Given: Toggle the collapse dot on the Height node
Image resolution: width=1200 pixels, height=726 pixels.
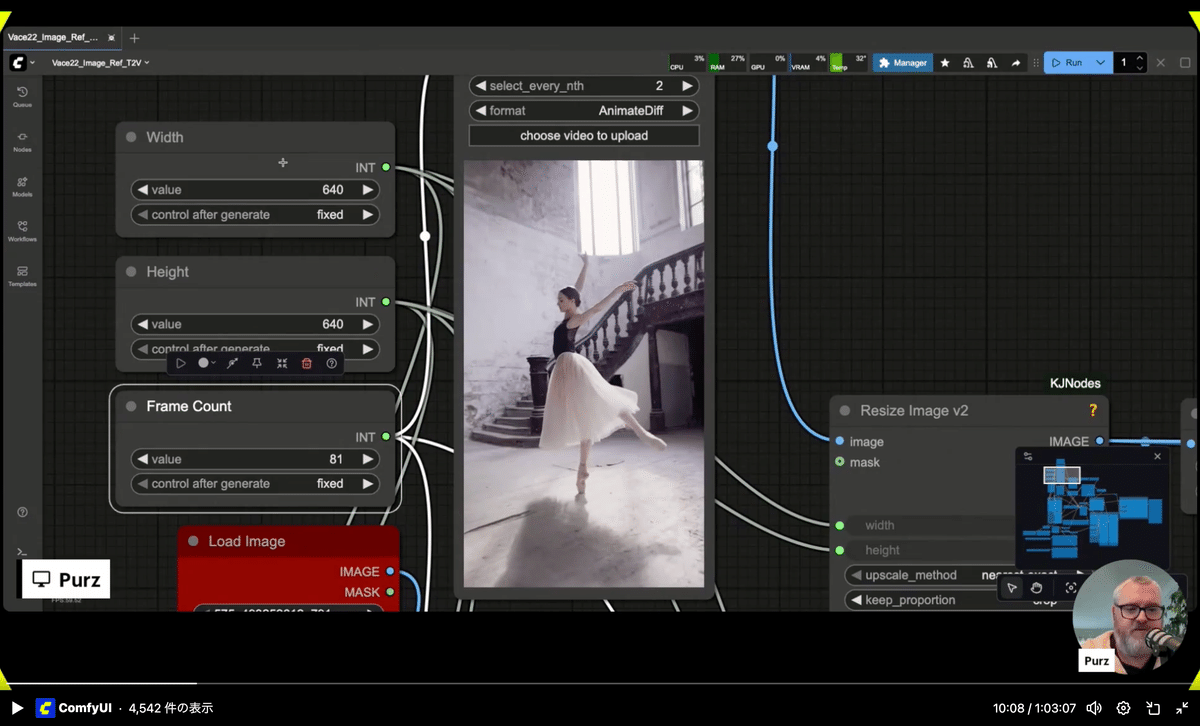Looking at the screenshot, I should point(131,272).
